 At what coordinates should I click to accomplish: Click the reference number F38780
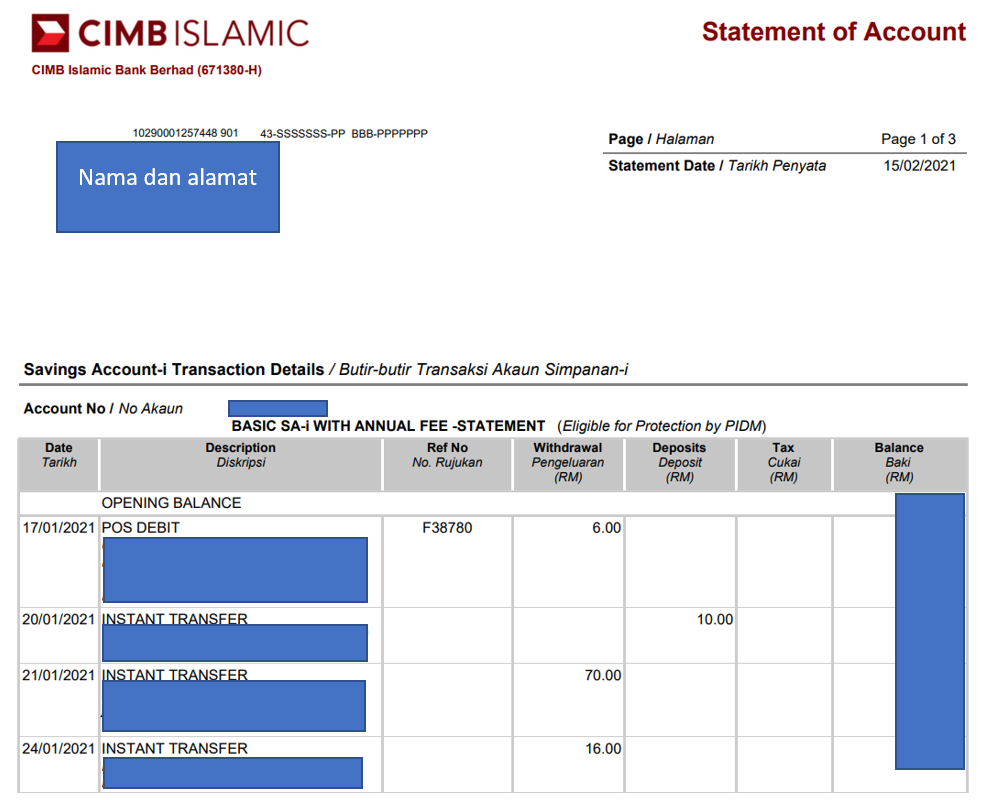(x=447, y=527)
